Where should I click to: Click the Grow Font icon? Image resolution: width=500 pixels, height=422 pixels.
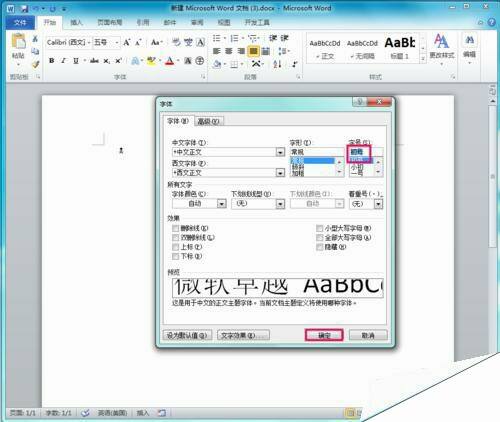pos(126,42)
